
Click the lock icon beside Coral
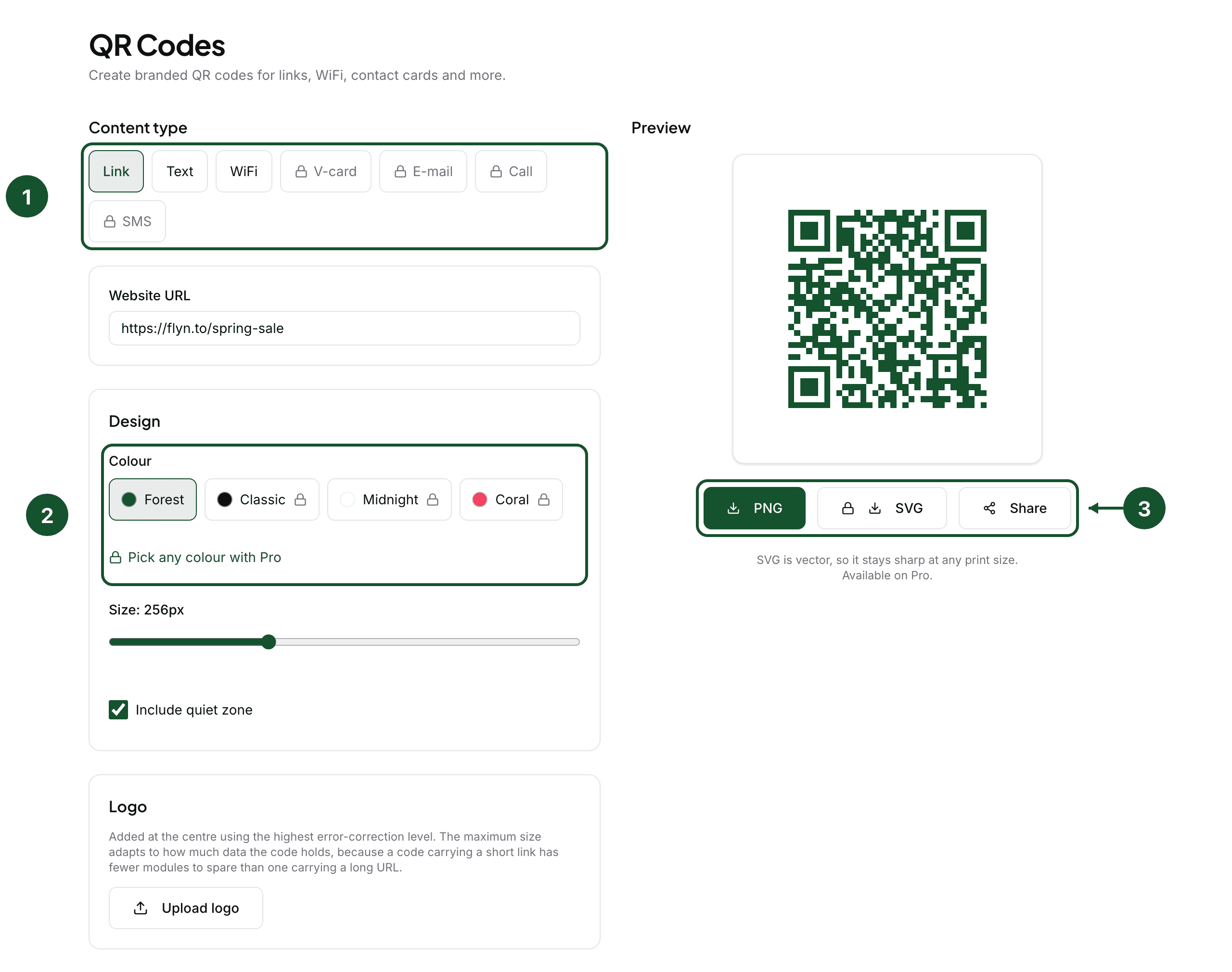[x=544, y=499]
